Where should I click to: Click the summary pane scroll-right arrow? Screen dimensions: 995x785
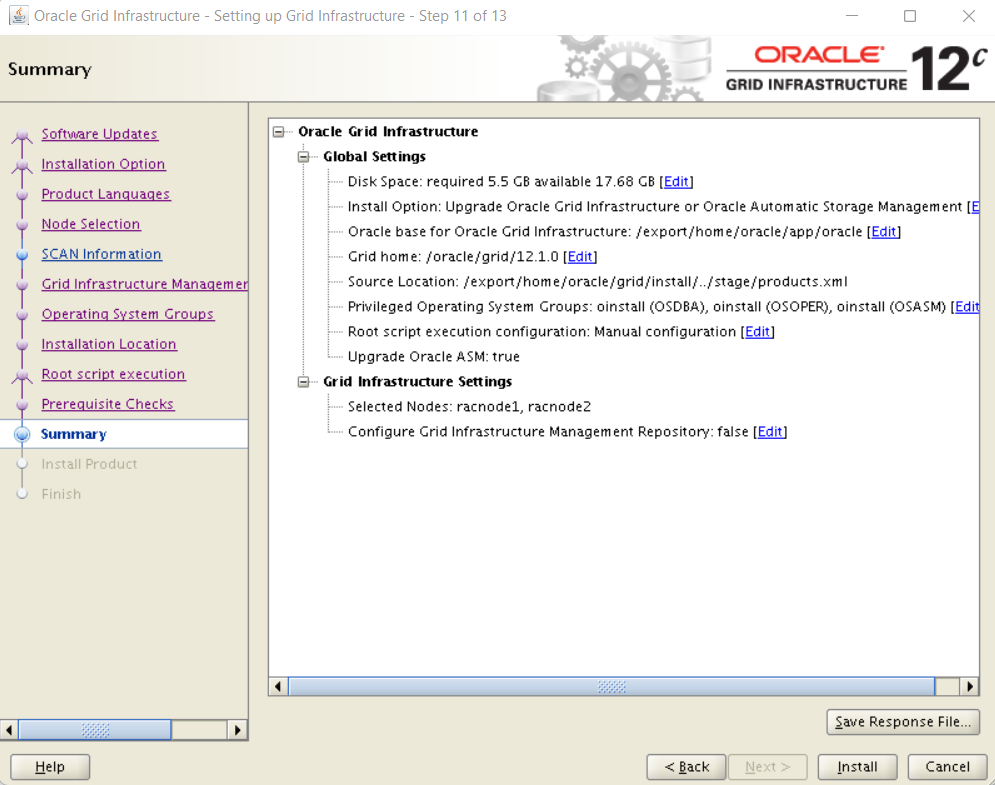point(969,686)
